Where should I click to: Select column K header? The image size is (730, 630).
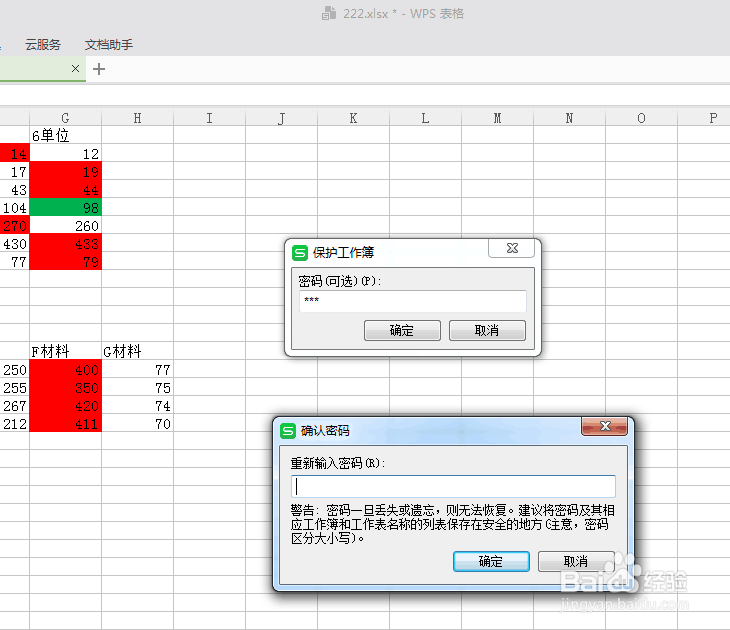point(353,118)
